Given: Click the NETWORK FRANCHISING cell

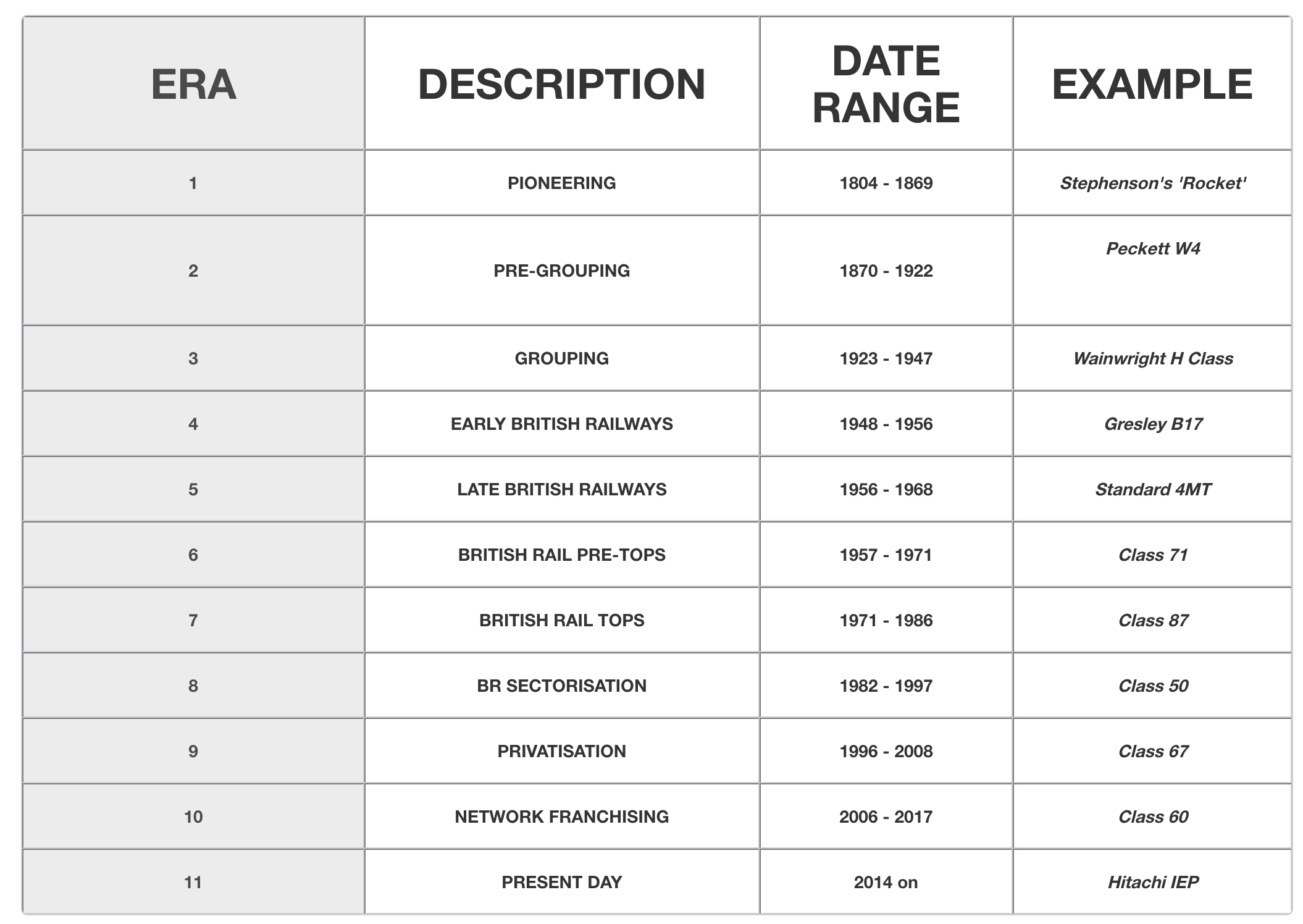Looking at the screenshot, I should coord(561,817).
